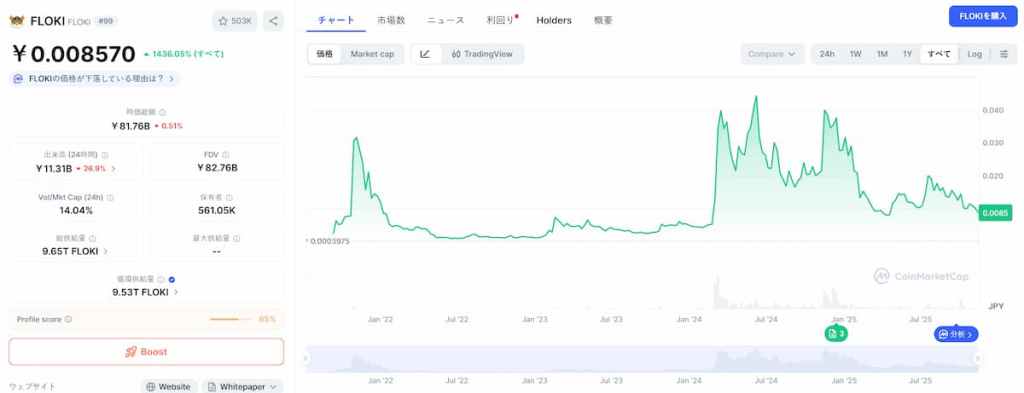
Task: Show info tooltip for 時価総額
Action: [x=163, y=112]
